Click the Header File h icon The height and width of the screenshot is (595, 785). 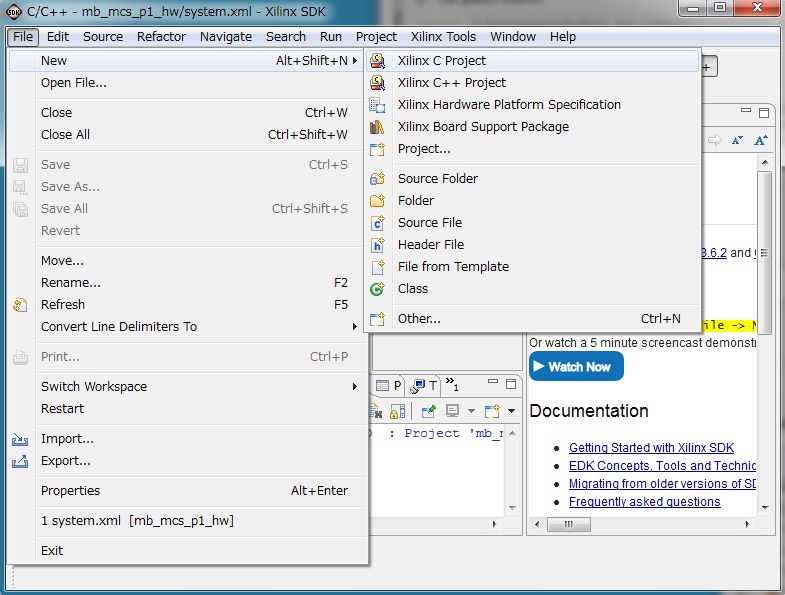[377, 244]
